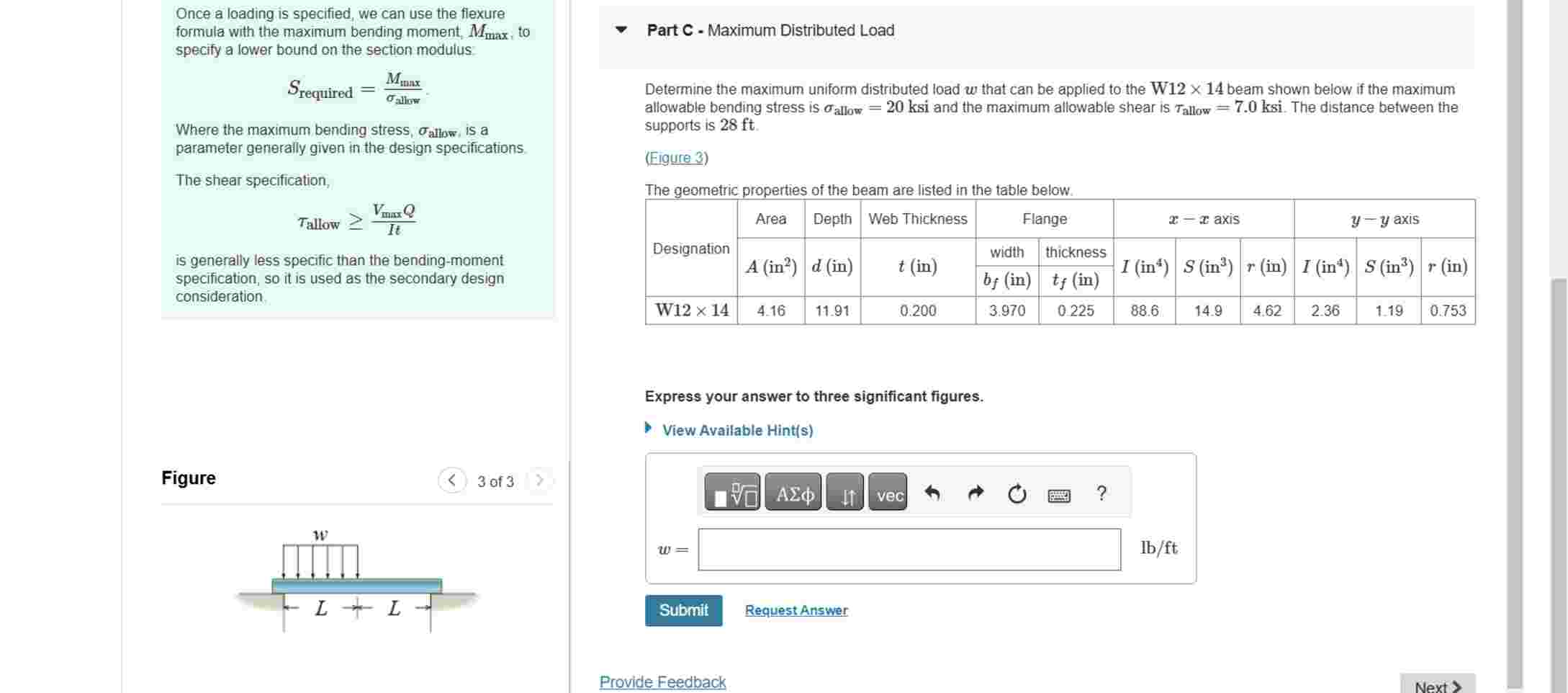Redo the answer edit

pyautogui.click(x=976, y=493)
